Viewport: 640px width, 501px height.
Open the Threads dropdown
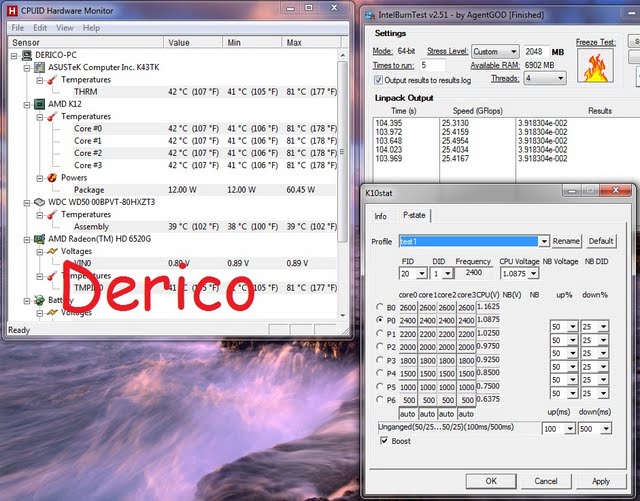click(543, 78)
